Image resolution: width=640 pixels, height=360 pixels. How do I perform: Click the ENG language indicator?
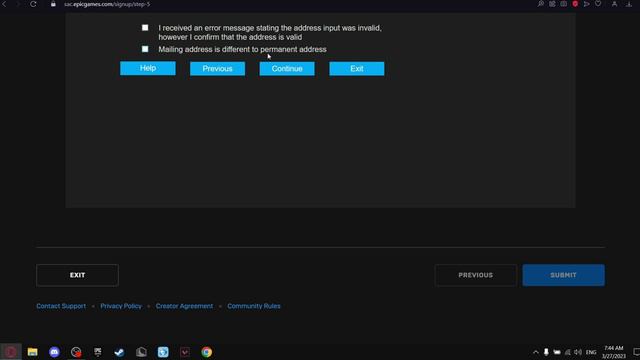click(591, 352)
